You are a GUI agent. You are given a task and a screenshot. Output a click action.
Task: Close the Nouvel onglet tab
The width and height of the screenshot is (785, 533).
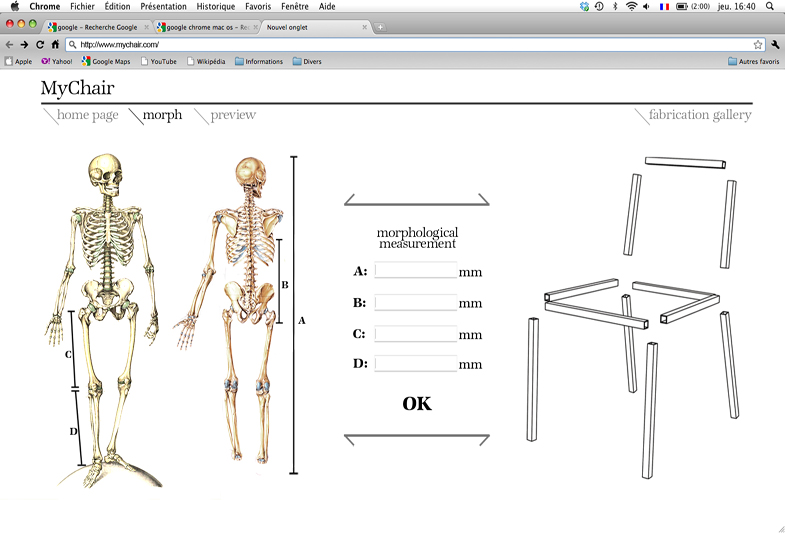coord(364,27)
